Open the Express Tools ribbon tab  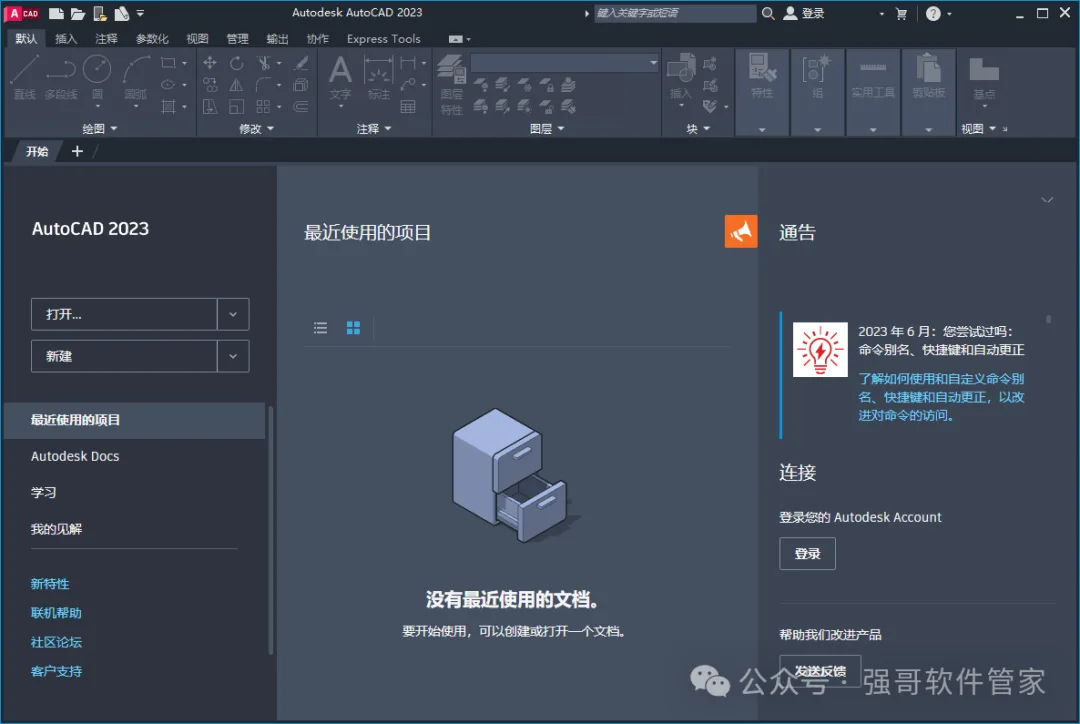(384, 39)
